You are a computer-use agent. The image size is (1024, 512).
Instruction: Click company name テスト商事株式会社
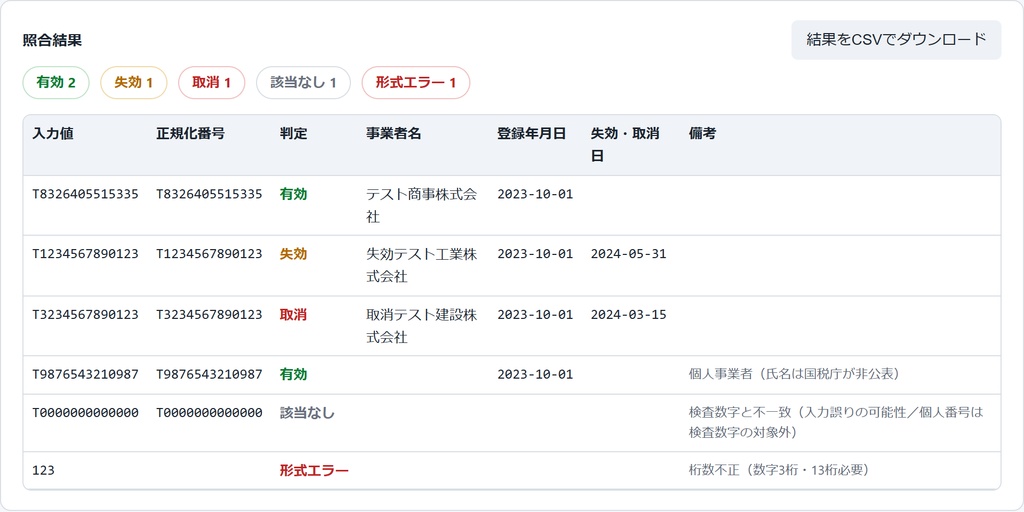(x=422, y=206)
